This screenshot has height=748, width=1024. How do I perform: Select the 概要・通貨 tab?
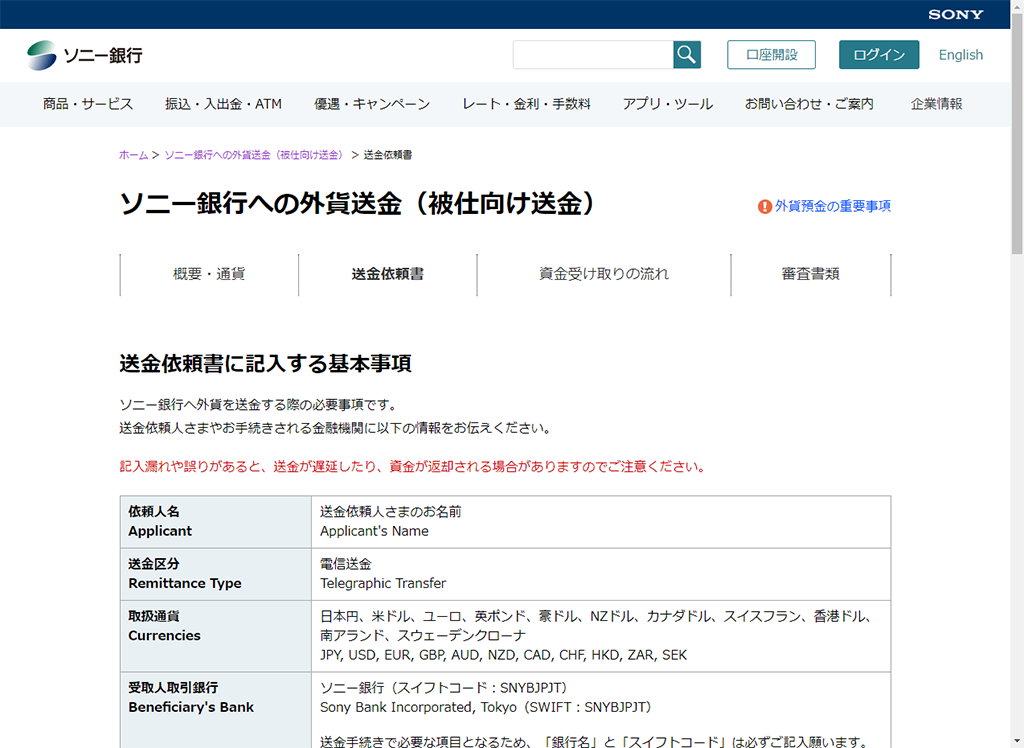click(x=209, y=274)
